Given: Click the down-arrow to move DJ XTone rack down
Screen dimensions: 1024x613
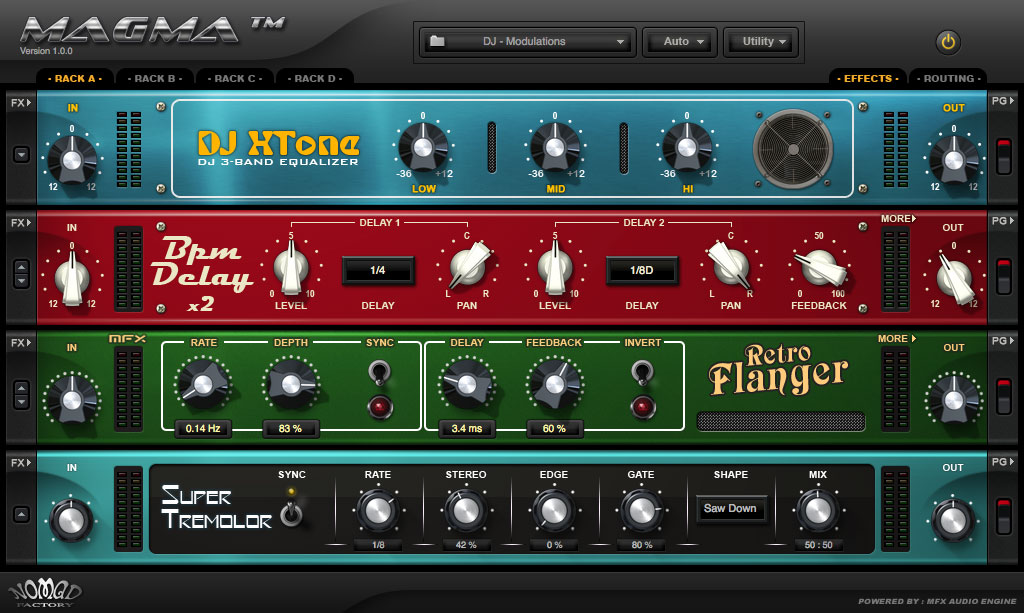Looking at the screenshot, I should point(20,156).
